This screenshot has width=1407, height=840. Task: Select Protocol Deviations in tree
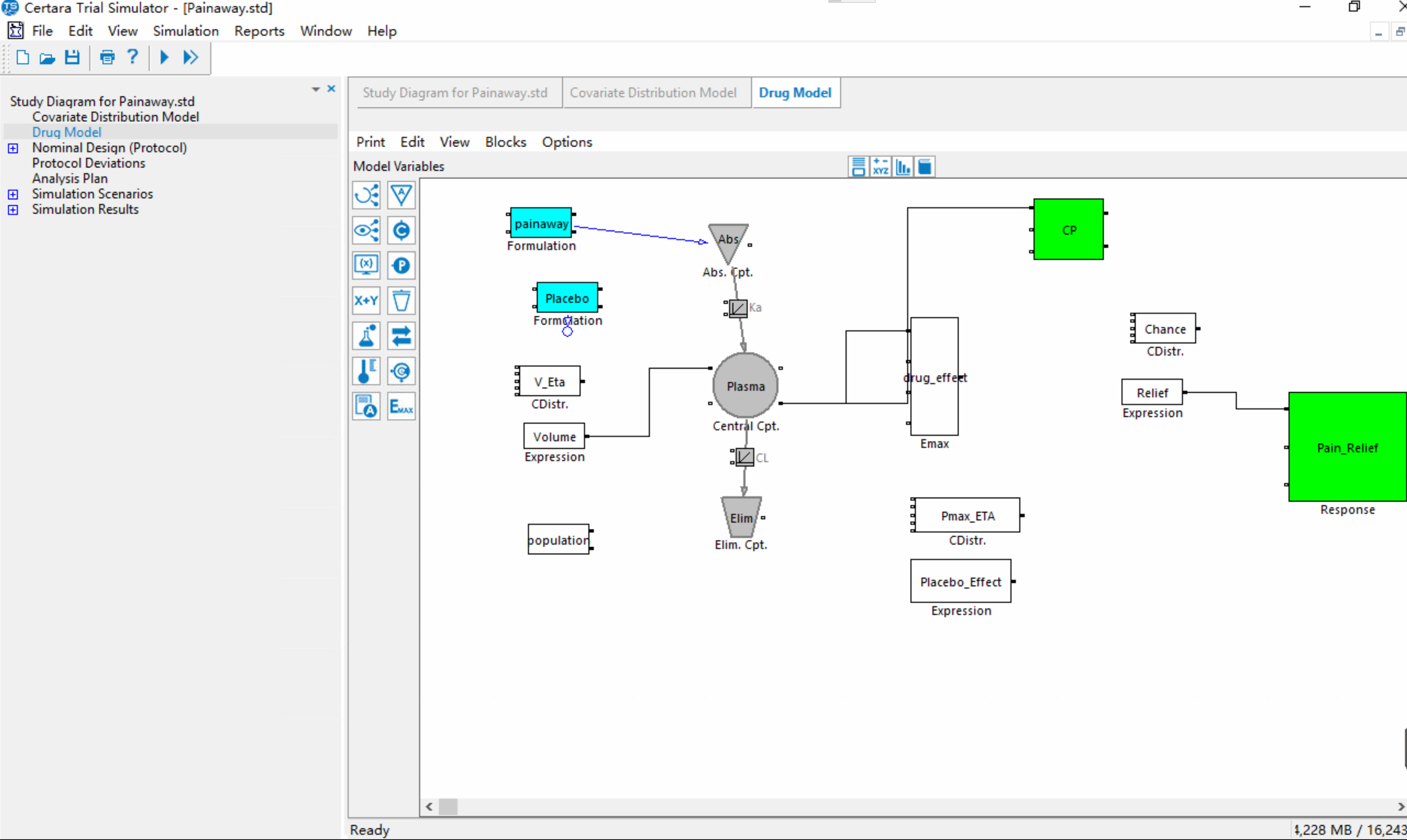pos(89,164)
